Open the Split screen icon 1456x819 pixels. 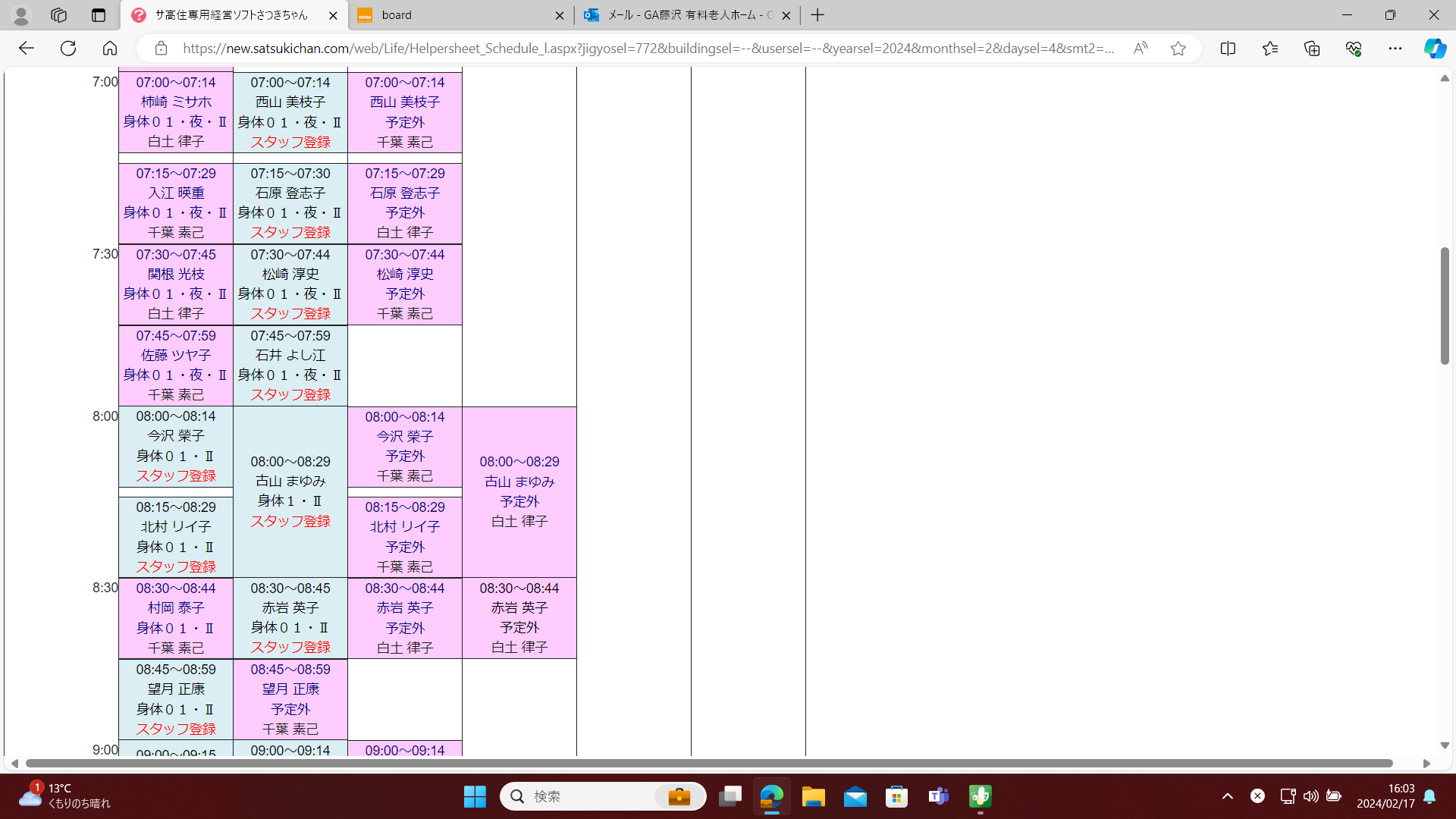tap(1228, 49)
